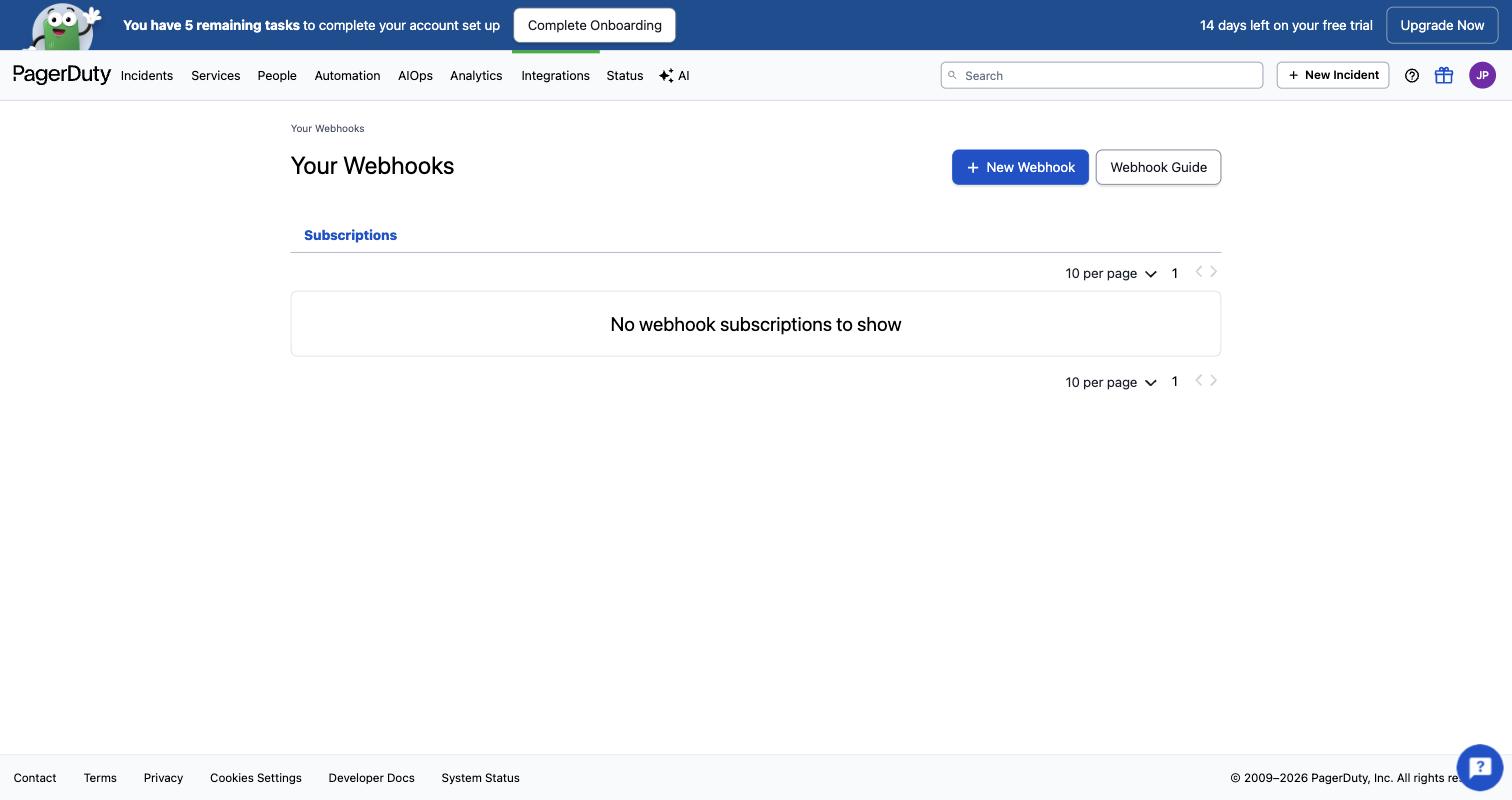Go to next page in bottom pagination
The height and width of the screenshot is (800, 1512).
tap(1214, 381)
